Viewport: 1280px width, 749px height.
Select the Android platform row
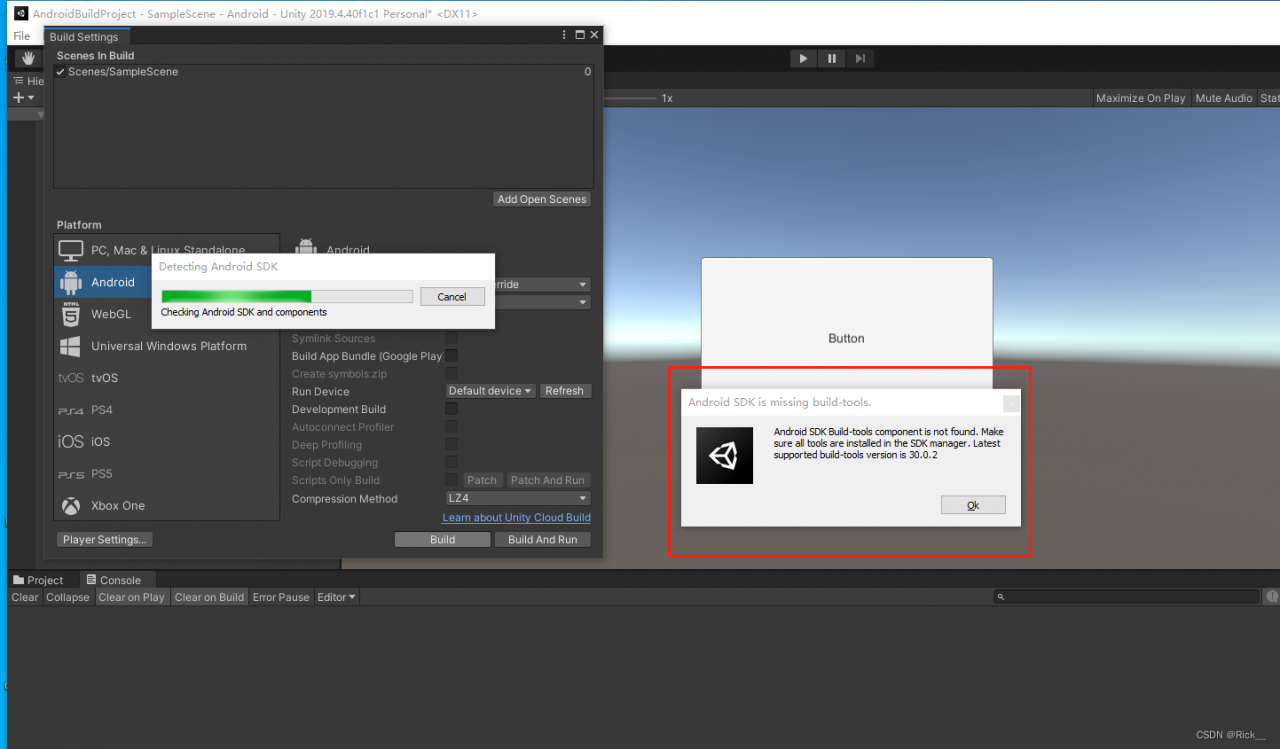(167, 282)
